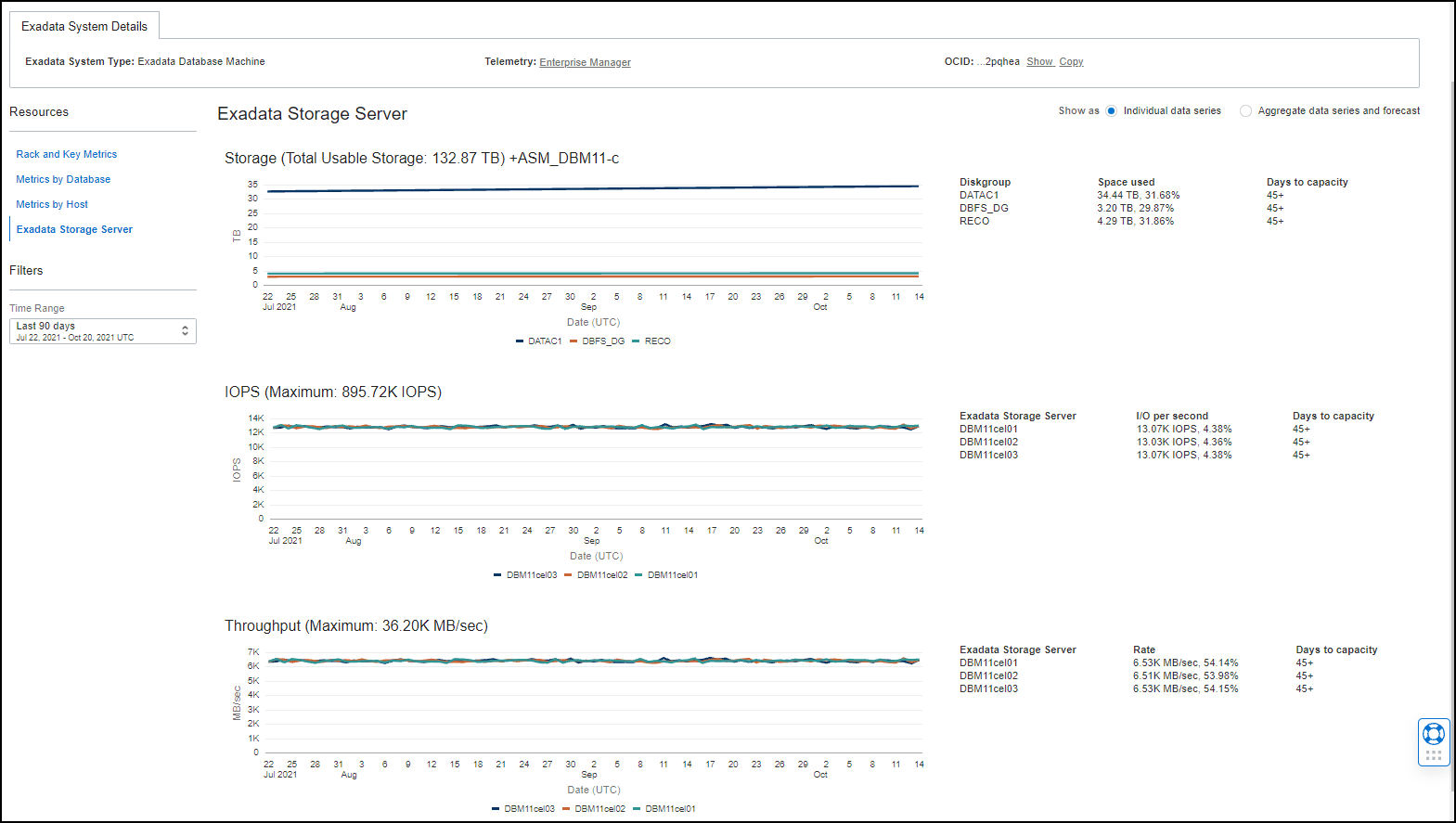The height and width of the screenshot is (823, 1456).
Task: Toggle DBM11cel02 legend item in IOPS chart
Action: tap(596, 575)
